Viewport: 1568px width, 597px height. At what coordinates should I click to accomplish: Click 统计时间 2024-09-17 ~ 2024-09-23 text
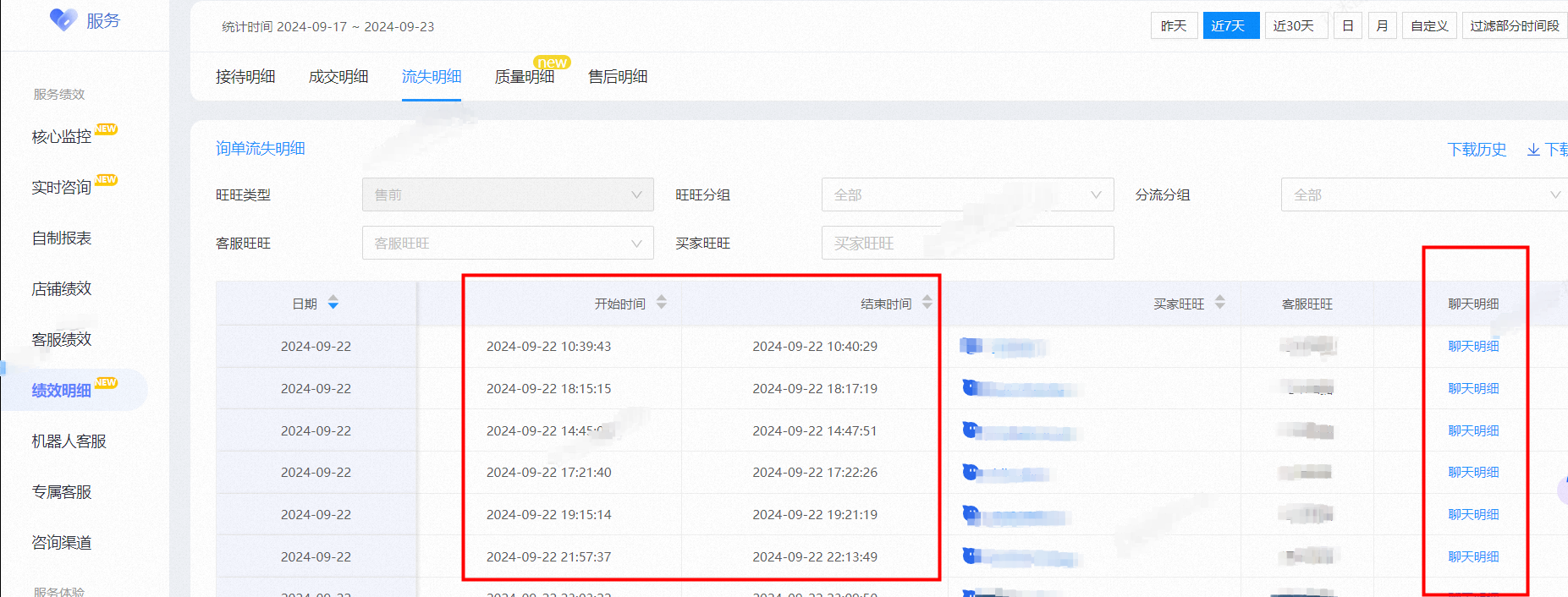328,26
